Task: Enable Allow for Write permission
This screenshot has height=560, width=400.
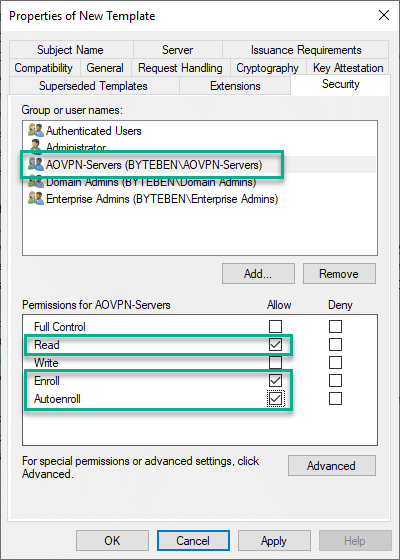Action: (275, 362)
